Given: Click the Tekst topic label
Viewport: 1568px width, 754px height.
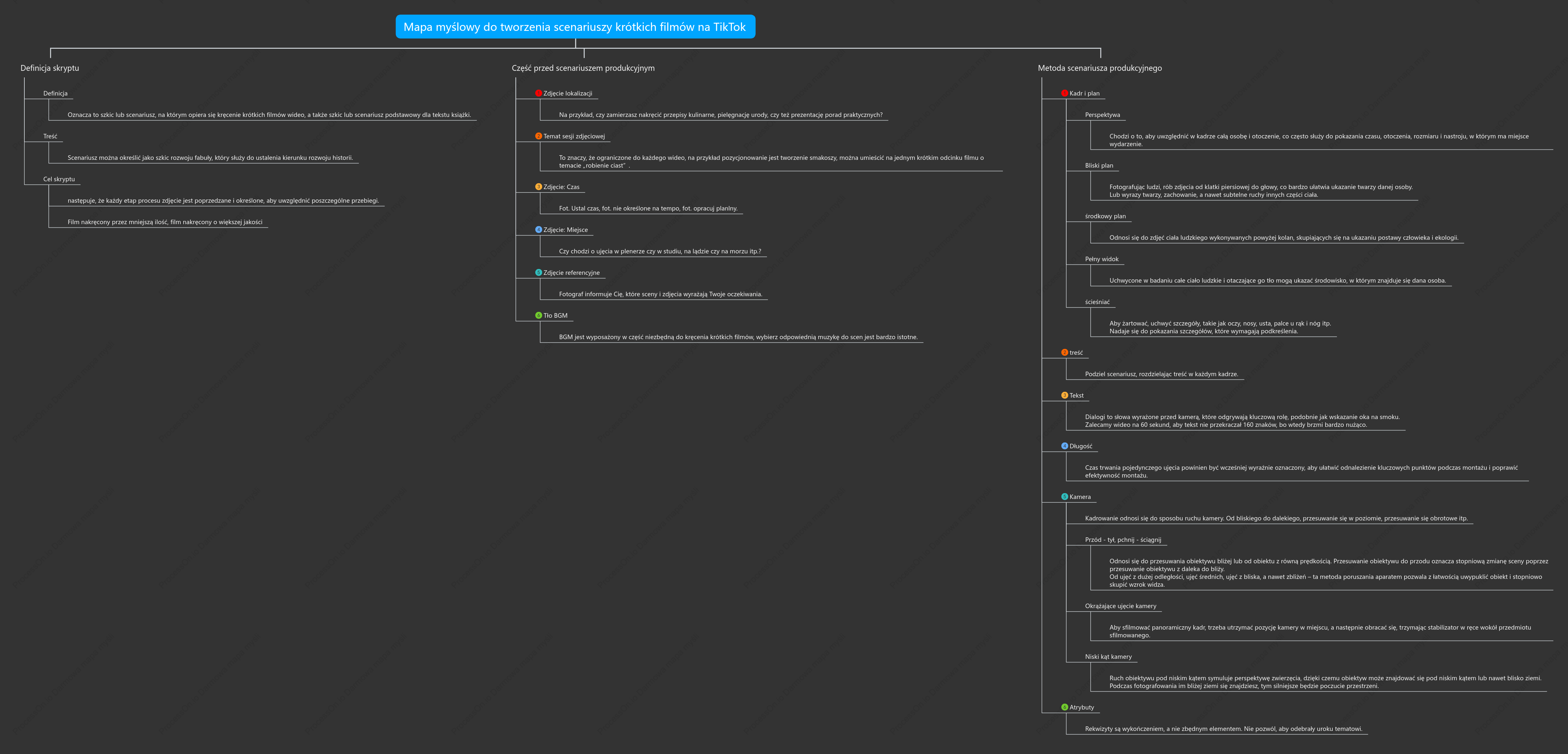Looking at the screenshot, I should tap(1076, 396).
